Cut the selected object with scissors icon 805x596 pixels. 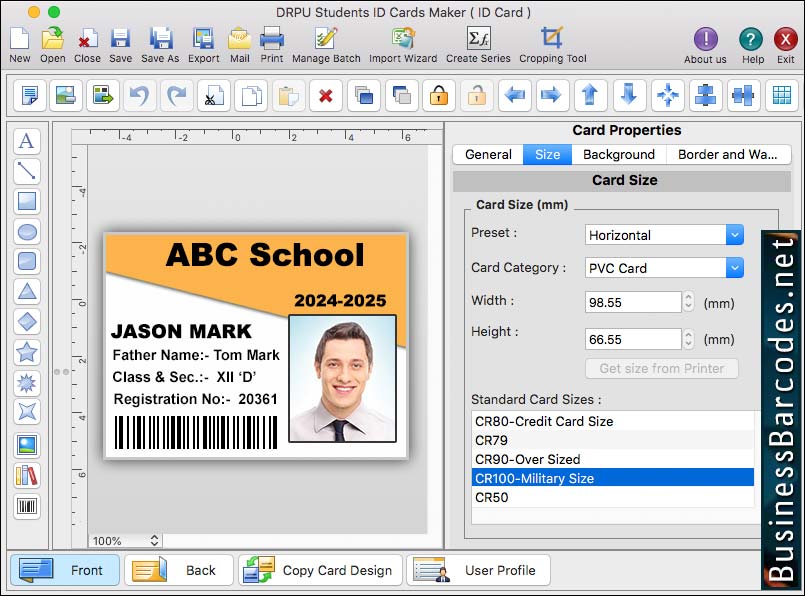point(214,95)
